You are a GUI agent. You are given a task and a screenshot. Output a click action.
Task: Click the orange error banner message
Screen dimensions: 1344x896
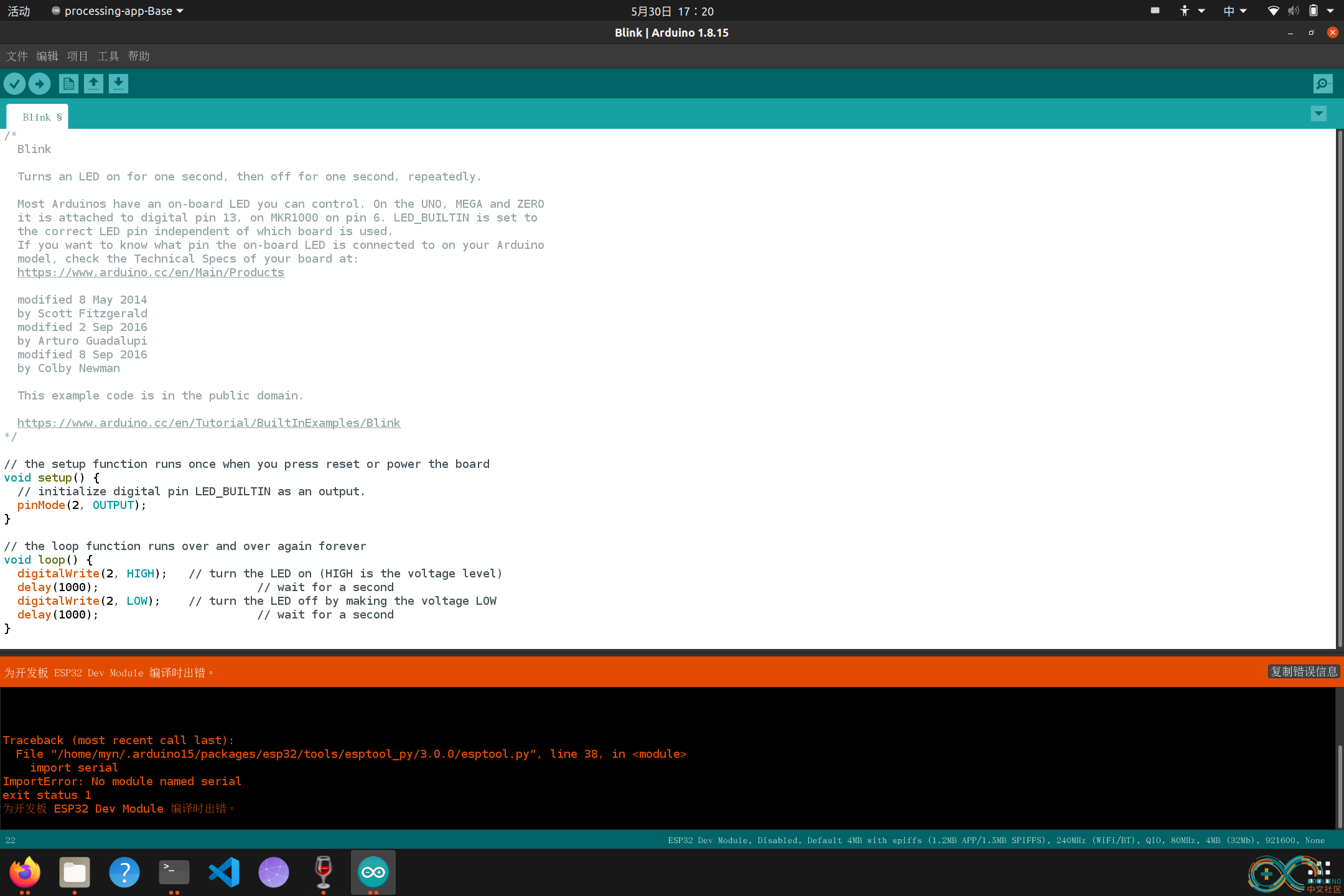pos(109,673)
